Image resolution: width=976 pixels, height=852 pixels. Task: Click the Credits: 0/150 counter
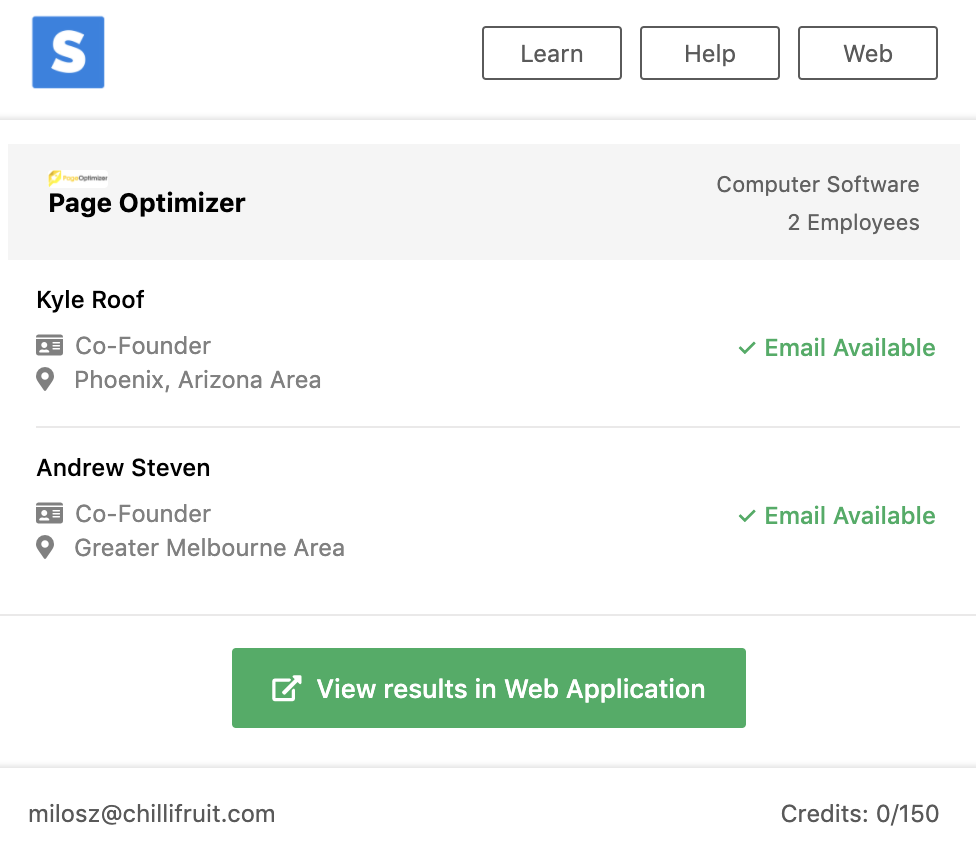[860, 814]
